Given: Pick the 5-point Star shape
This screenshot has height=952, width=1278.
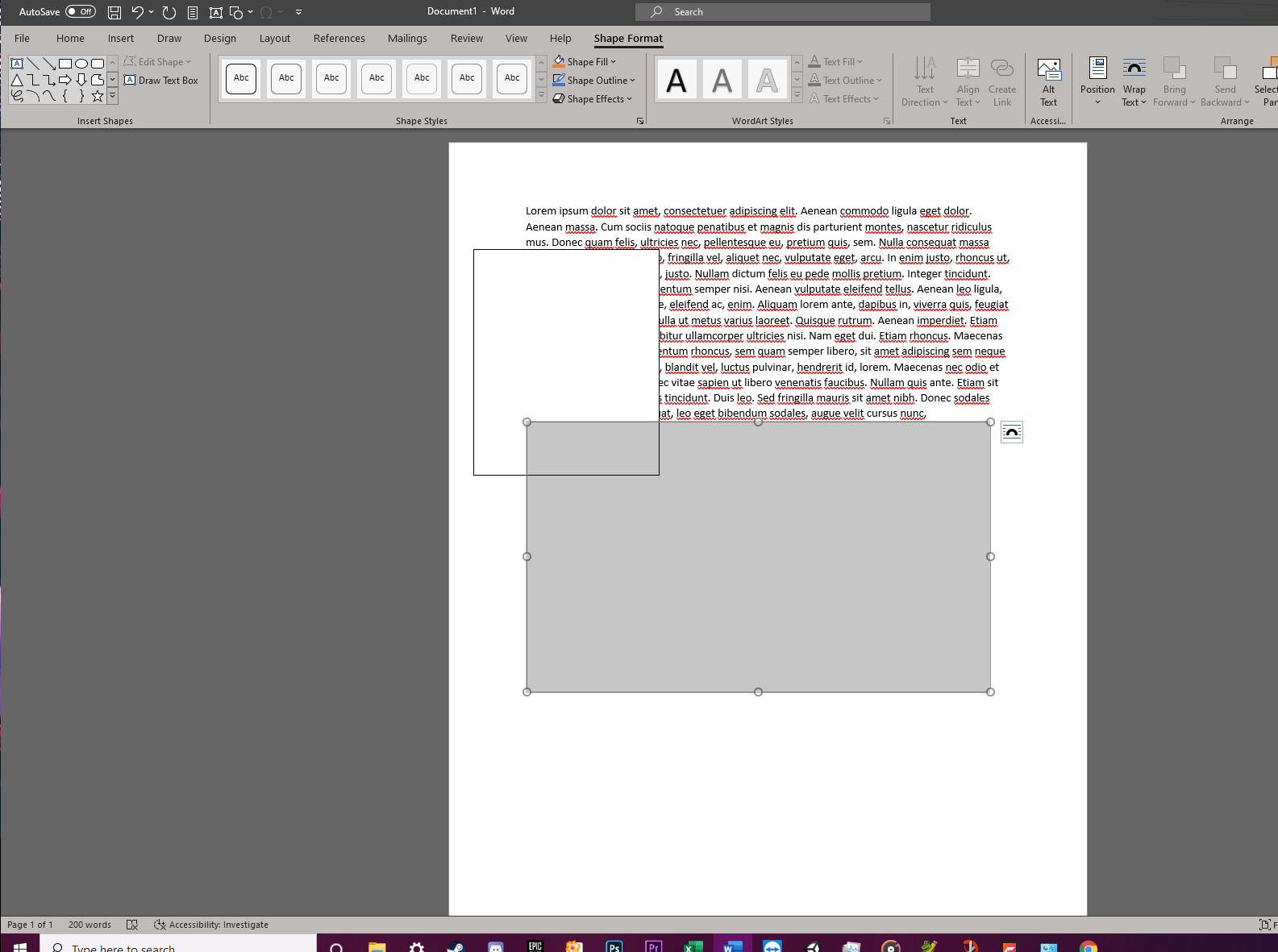Looking at the screenshot, I should (98, 96).
